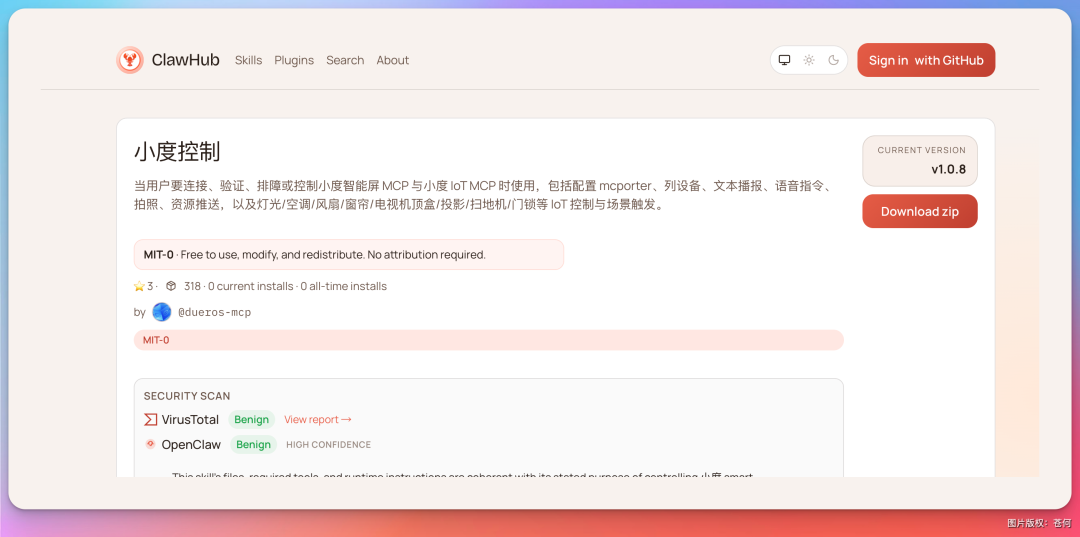The height and width of the screenshot is (537, 1080).
Task: Select the 小度控制 skill title
Action: click(177, 152)
